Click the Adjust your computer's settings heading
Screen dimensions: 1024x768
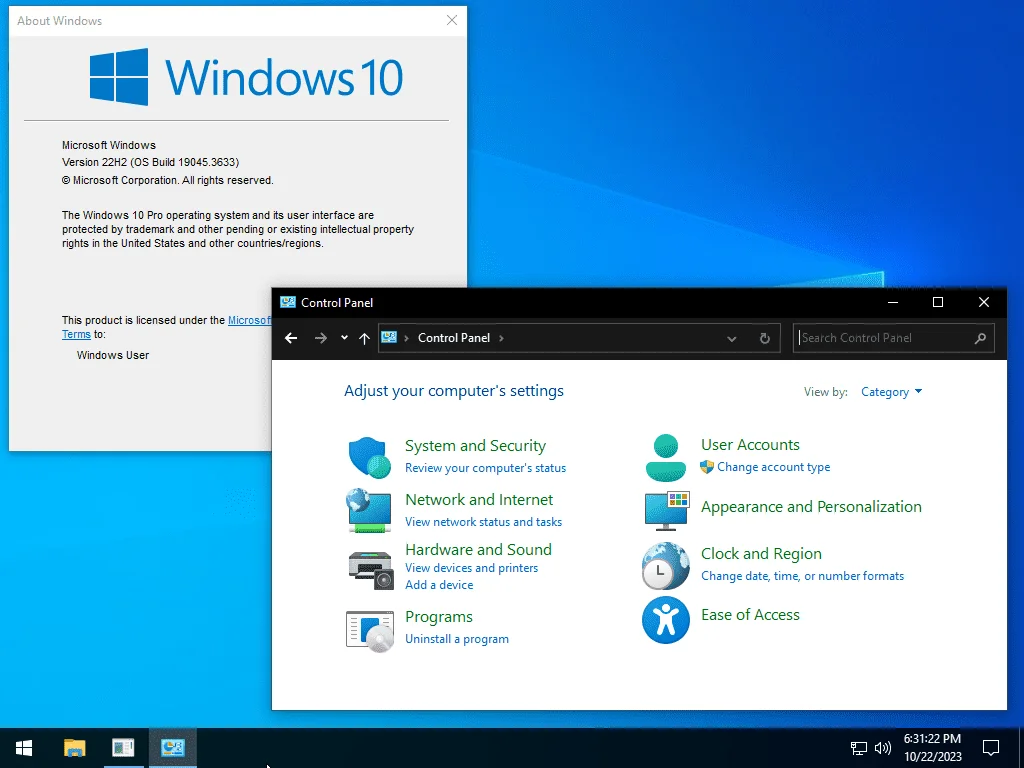pos(454,391)
